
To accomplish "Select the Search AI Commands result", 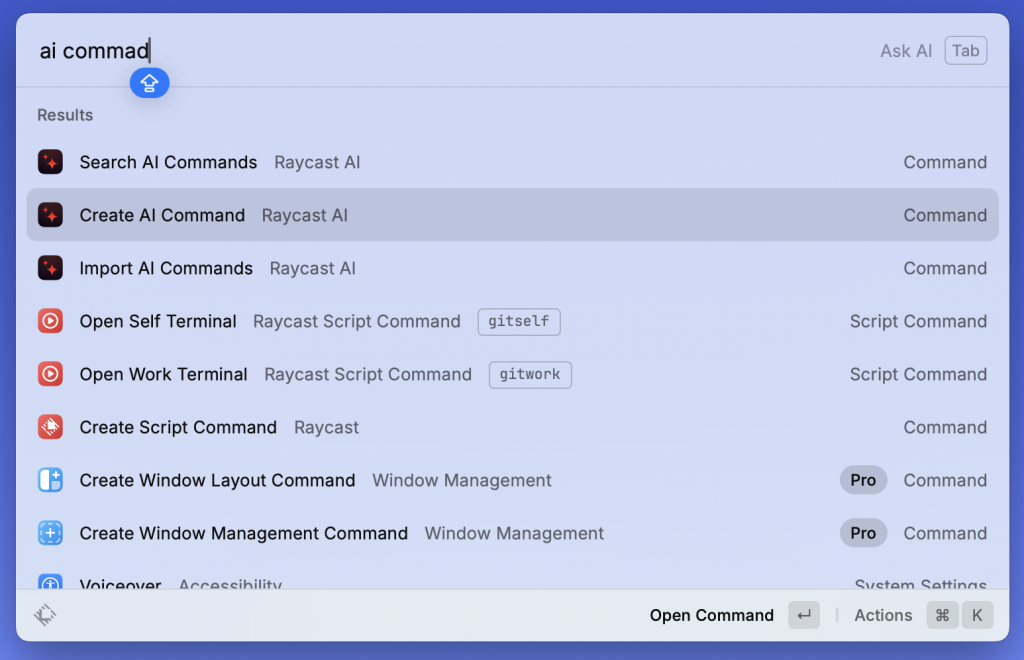I will click(513, 162).
